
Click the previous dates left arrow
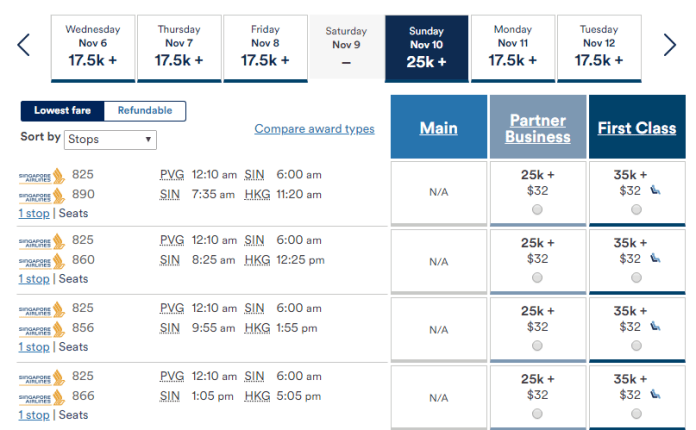24,45
